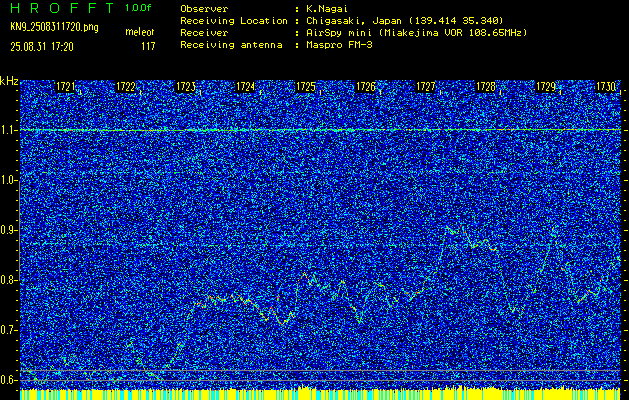Click the 'Receiver' field label
Screen dimensions: 629x400
tap(204, 32)
